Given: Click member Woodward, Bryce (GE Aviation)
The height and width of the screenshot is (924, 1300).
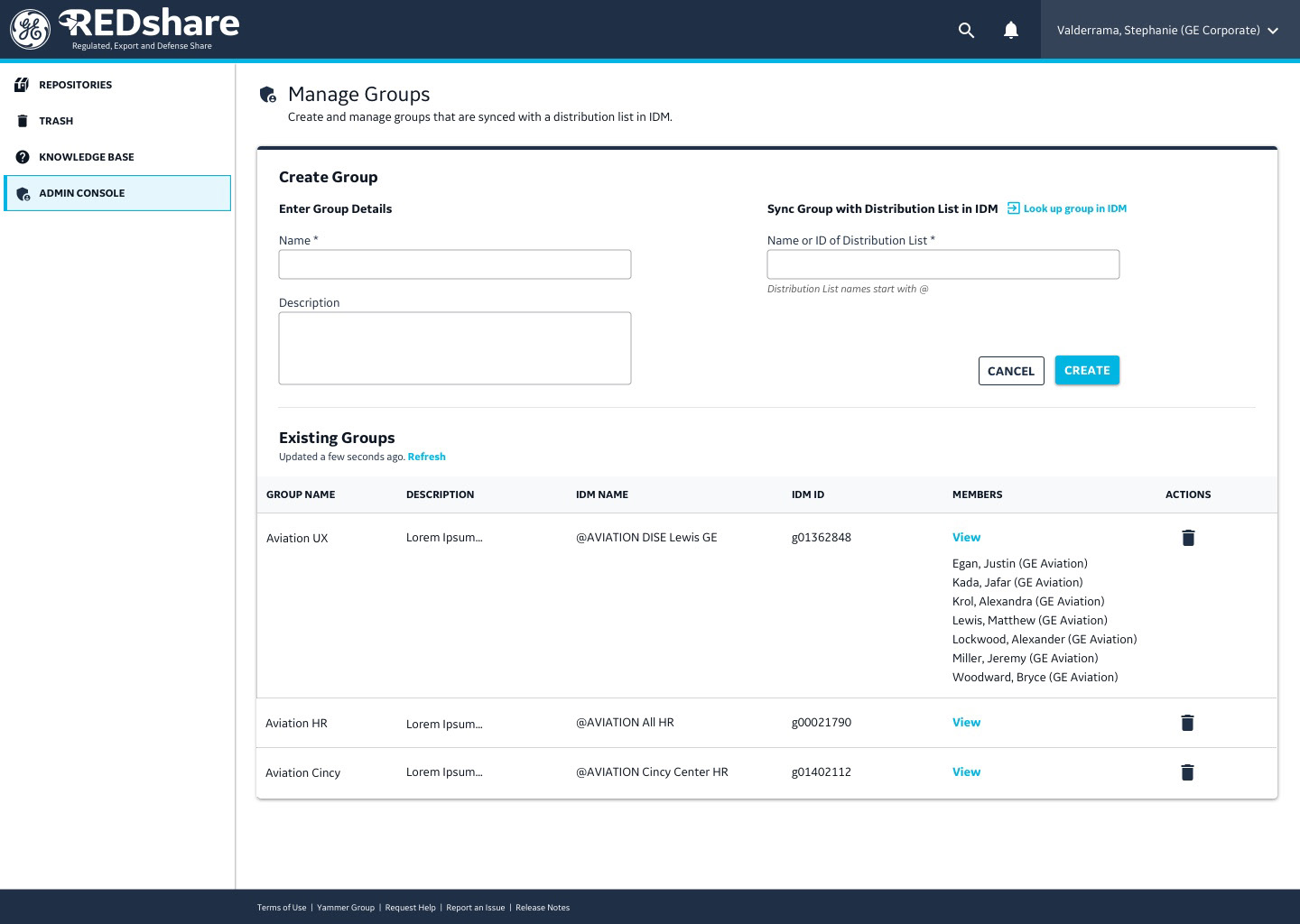Looking at the screenshot, I should pos(1035,677).
